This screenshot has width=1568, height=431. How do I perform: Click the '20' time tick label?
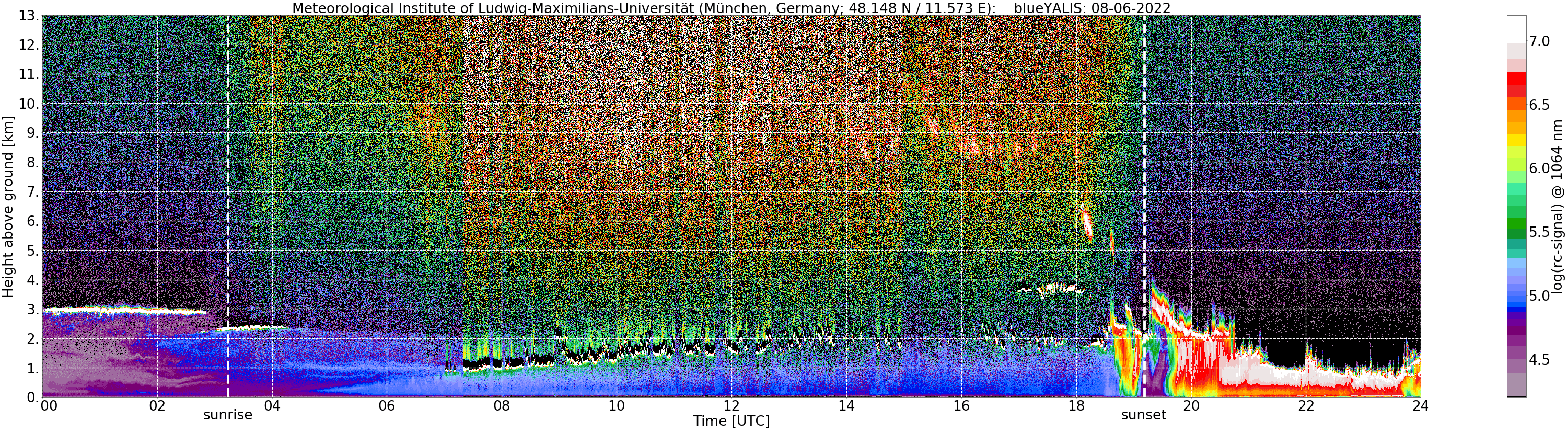(x=1191, y=406)
